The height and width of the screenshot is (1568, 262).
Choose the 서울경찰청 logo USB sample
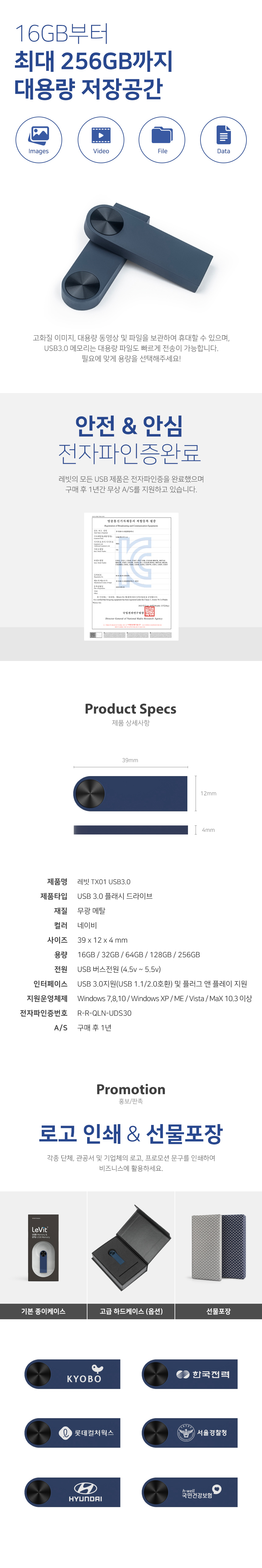click(x=189, y=1433)
